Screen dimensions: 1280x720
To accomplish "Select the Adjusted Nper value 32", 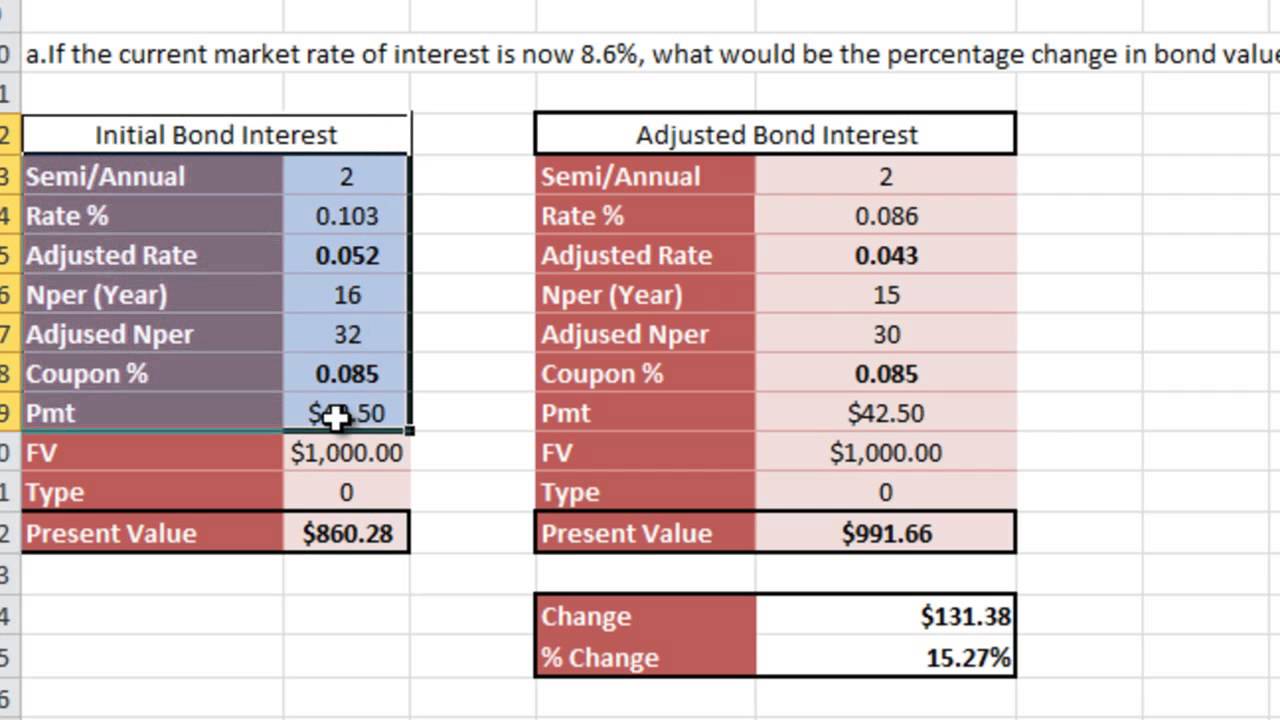I will [x=346, y=335].
